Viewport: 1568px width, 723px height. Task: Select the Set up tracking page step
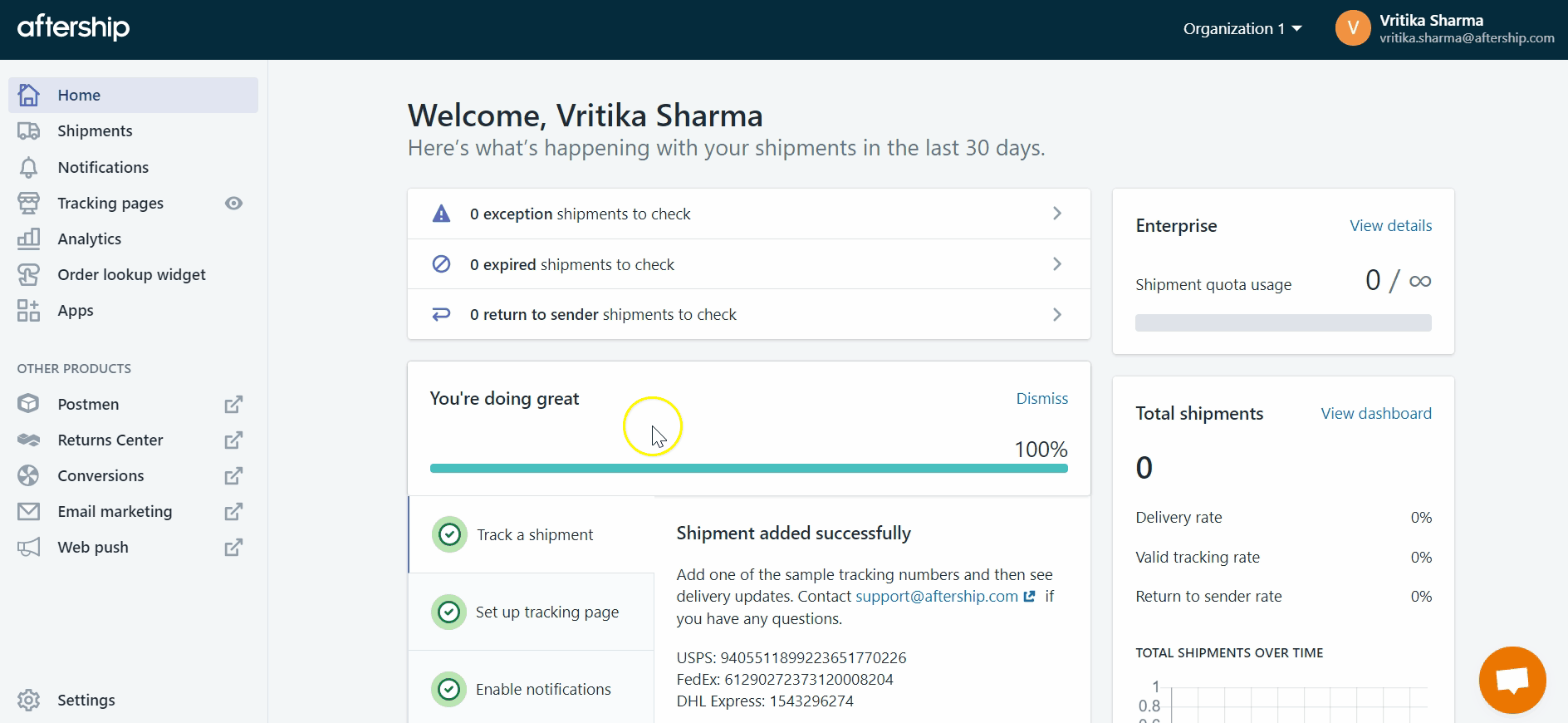pos(532,612)
